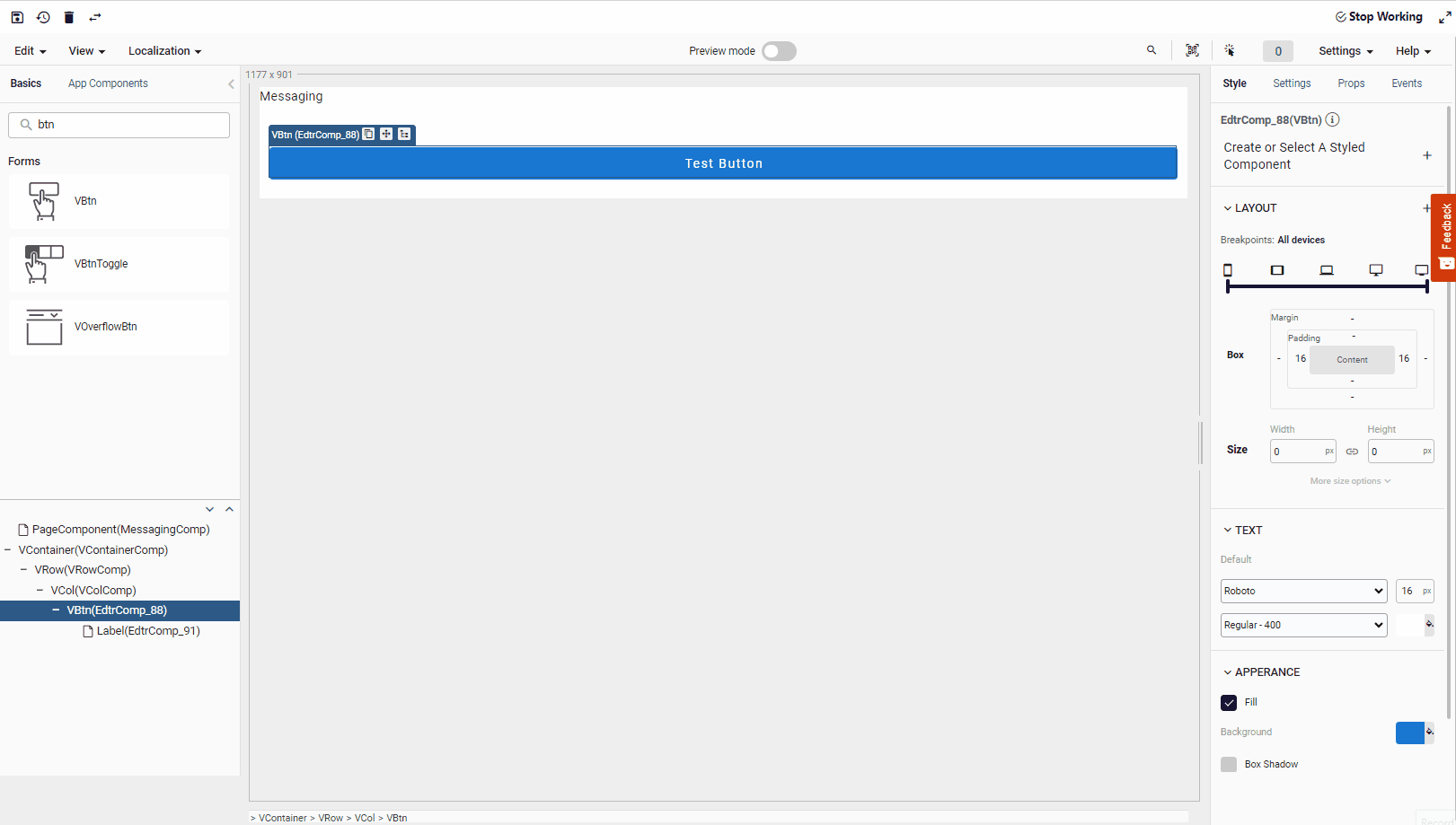Open the Localization menu
Image resolution: width=1456 pixels, height=825 pixels.
point(164,51)
